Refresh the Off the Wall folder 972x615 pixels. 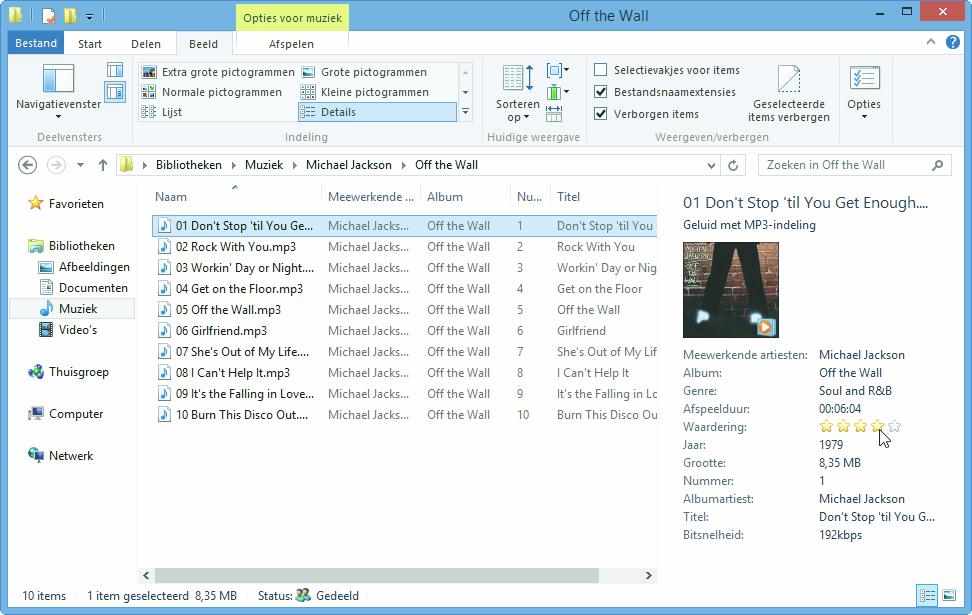[x=733, y=165]
